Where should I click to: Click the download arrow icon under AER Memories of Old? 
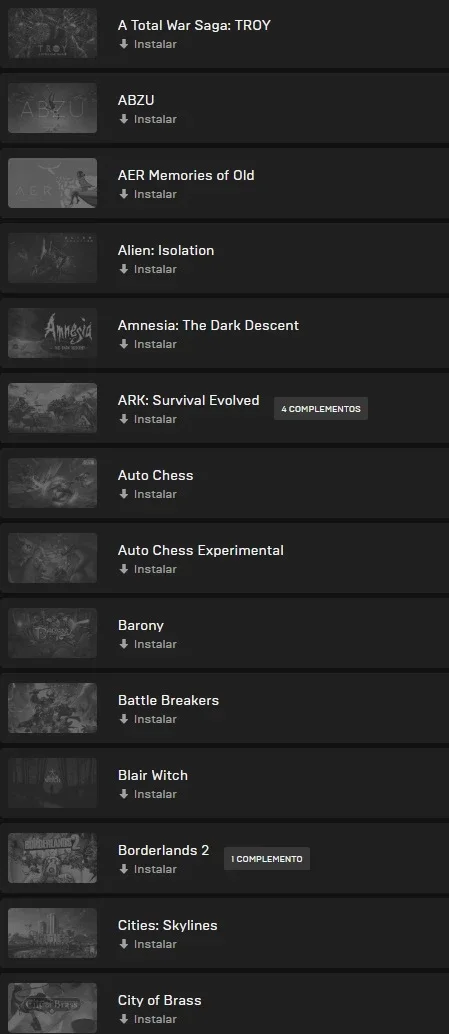click(x=123, y=194)
